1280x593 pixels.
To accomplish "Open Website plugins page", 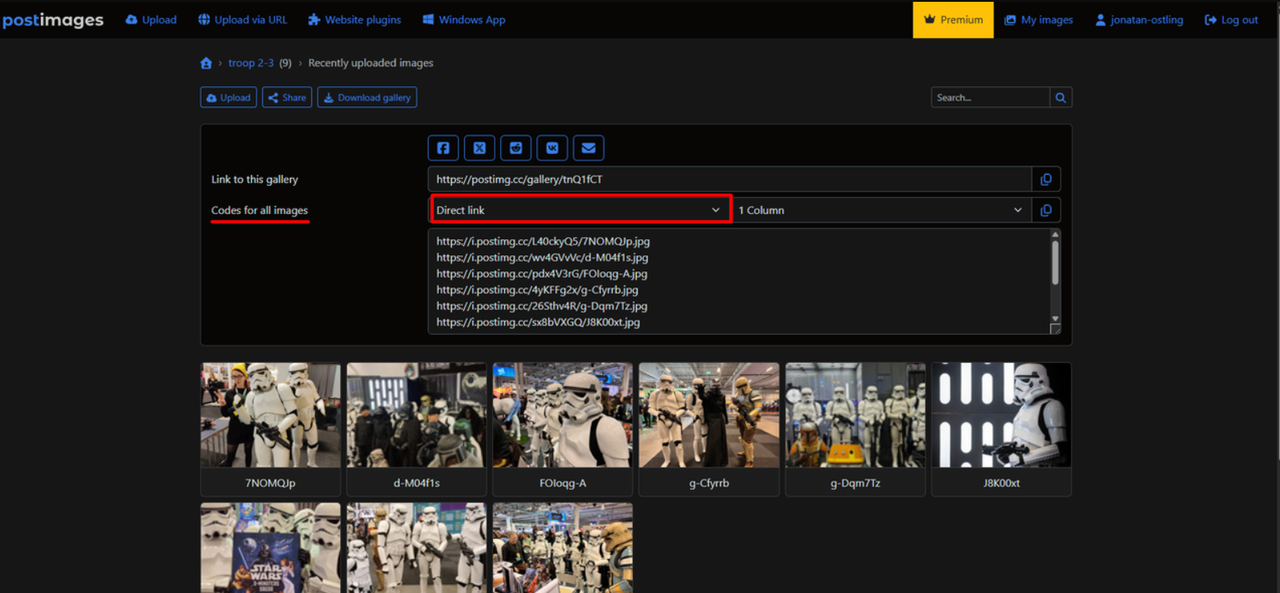I will pyautogui.click(x=354, y=20).
